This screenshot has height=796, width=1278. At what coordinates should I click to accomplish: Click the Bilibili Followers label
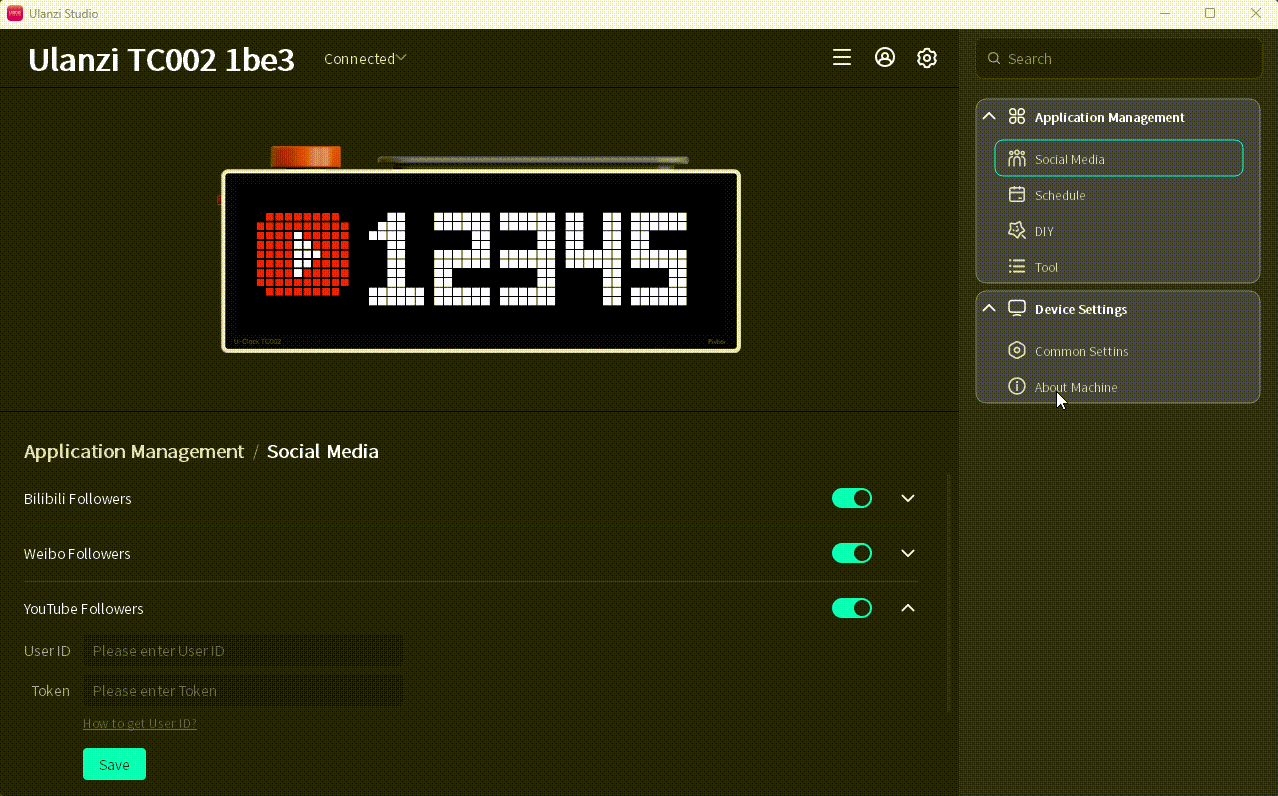[x=78, y=498]
